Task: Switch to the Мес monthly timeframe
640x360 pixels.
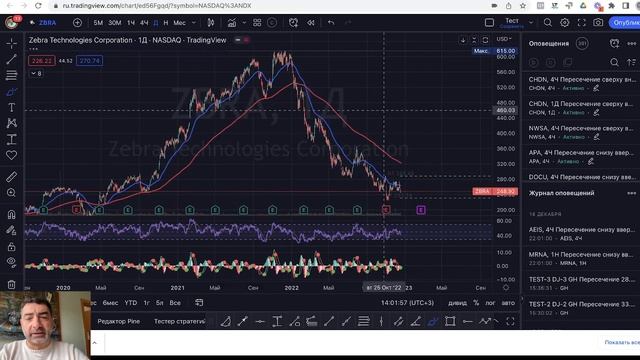Action: point(180,23)
